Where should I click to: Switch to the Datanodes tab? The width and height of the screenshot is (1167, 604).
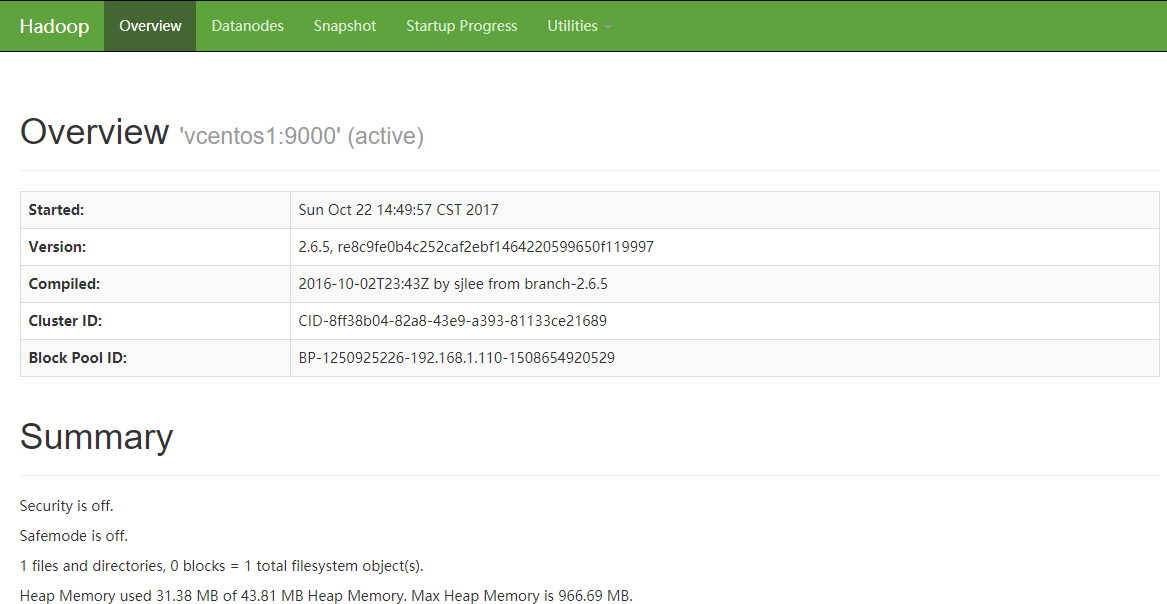tap(247, 26)
